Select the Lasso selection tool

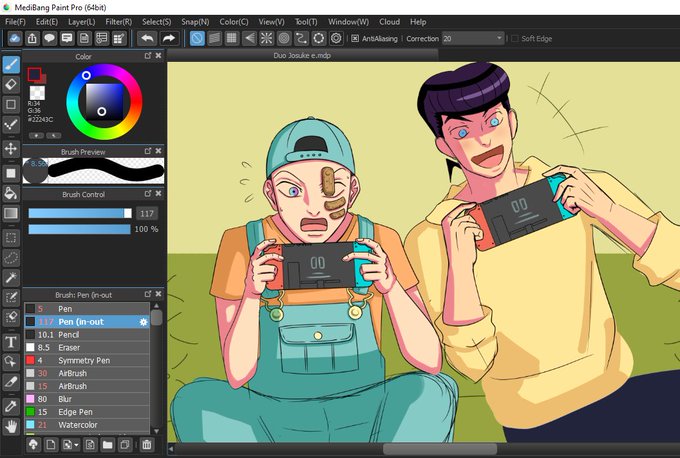pyautogui.click(x=11, y=258)
